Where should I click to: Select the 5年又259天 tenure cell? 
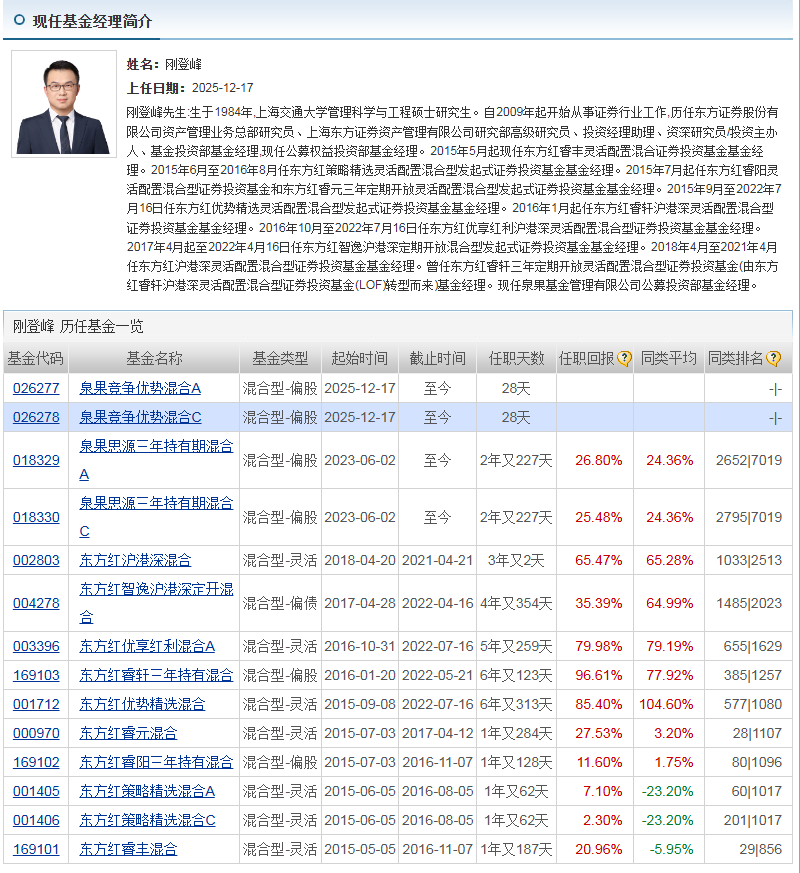click(x=516, y=646)
